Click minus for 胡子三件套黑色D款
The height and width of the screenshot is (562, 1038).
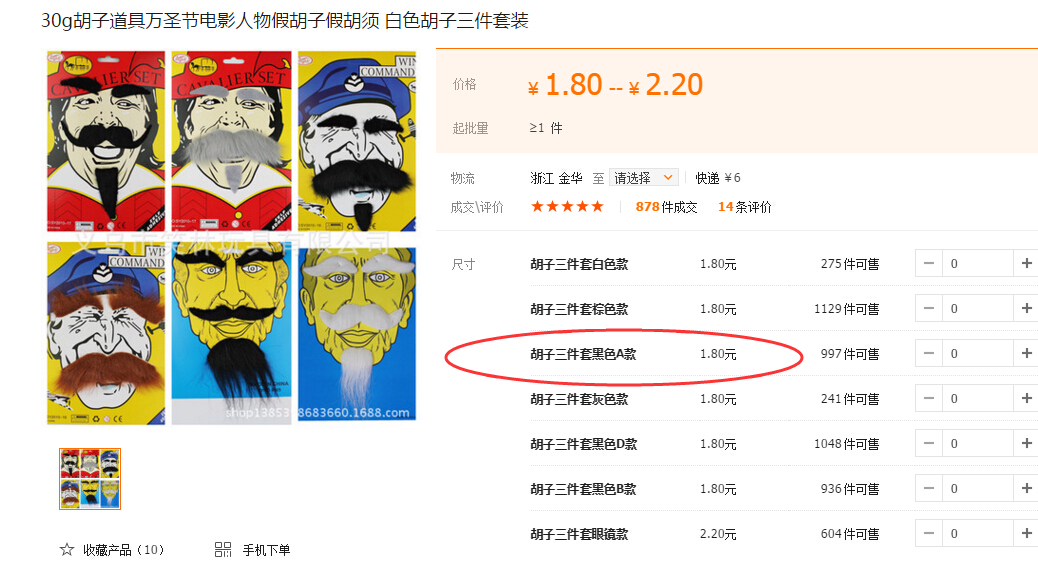(x=929, y=444)
